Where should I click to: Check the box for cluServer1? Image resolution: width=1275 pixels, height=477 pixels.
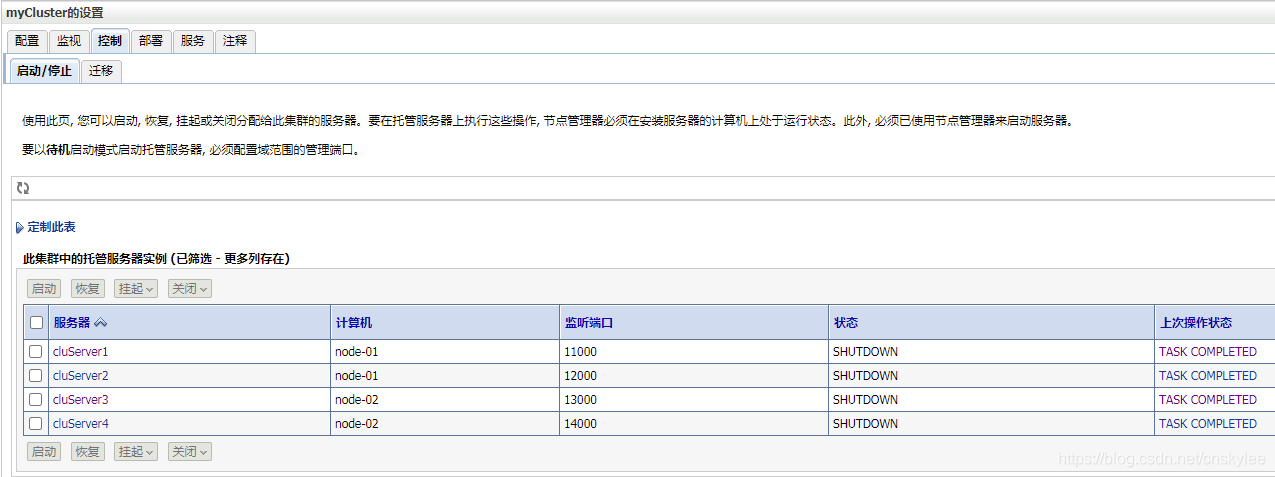tap(36, 352)
